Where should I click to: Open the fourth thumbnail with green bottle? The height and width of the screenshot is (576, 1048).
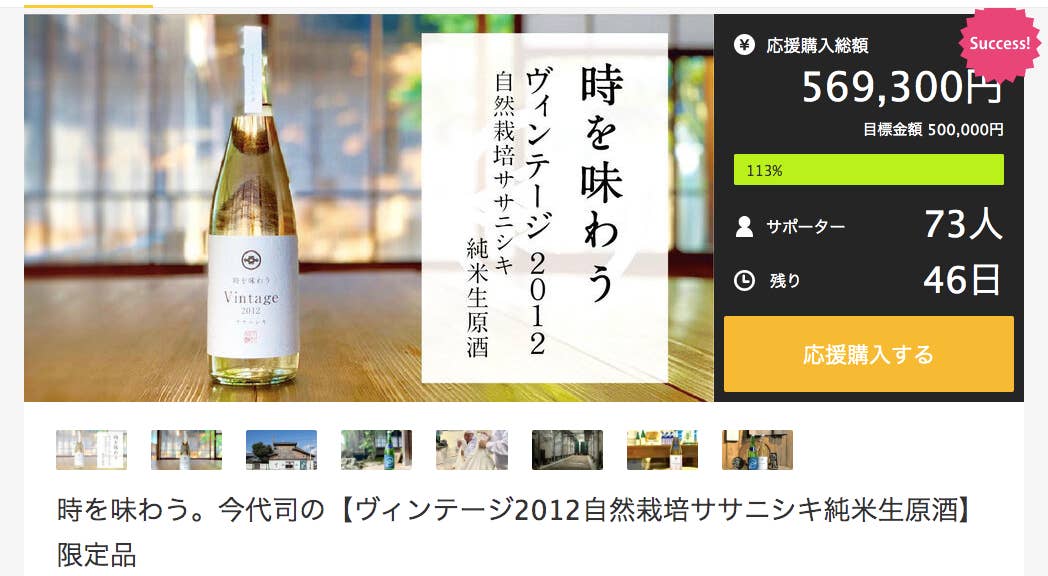376,450
